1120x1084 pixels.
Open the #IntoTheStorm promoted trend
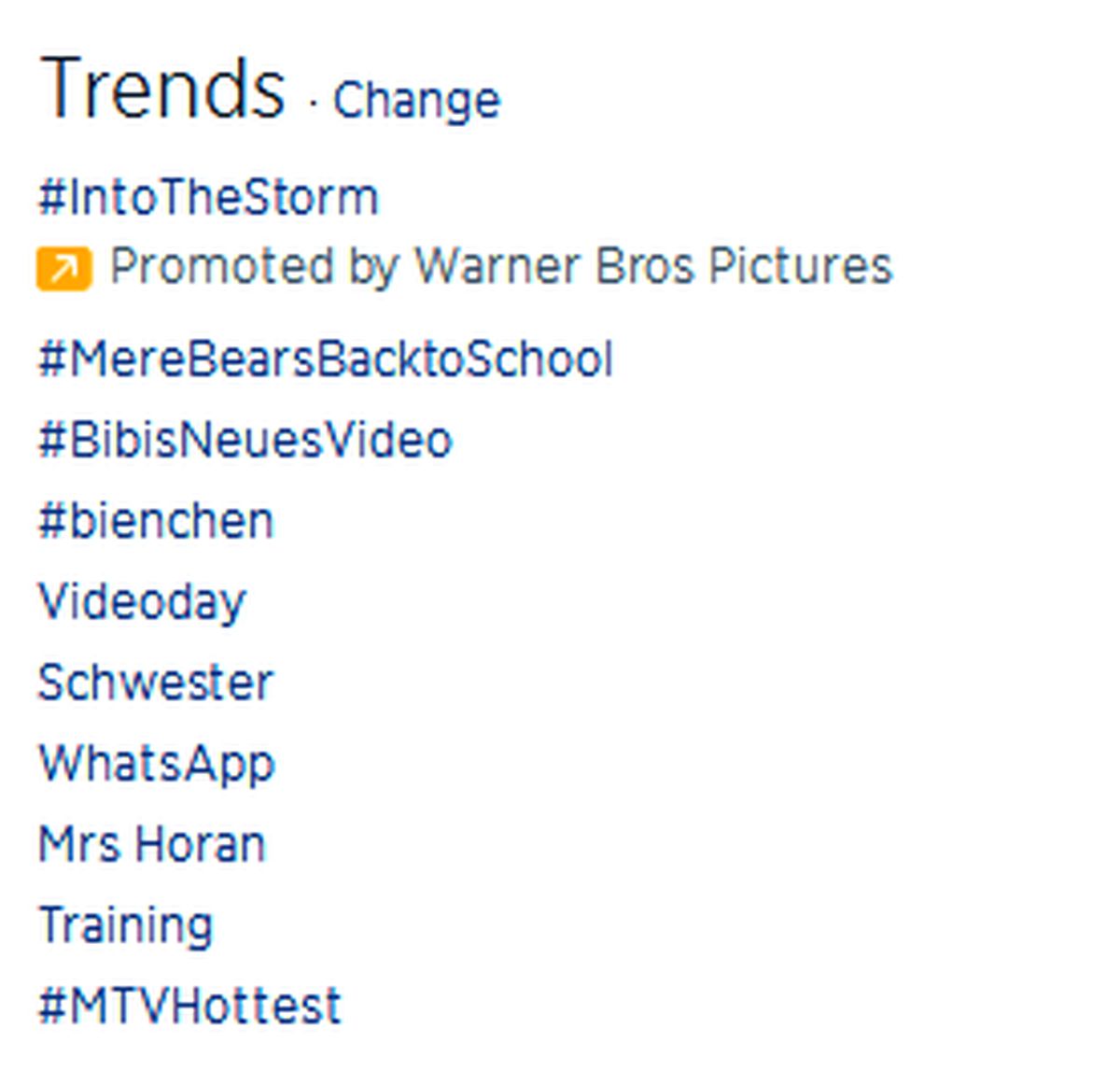coord(208,198)
